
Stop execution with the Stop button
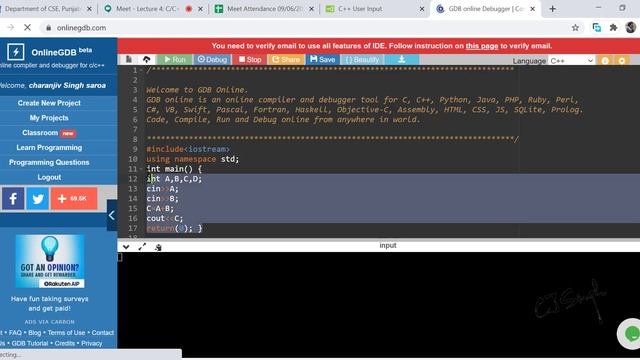pos(250,60)
